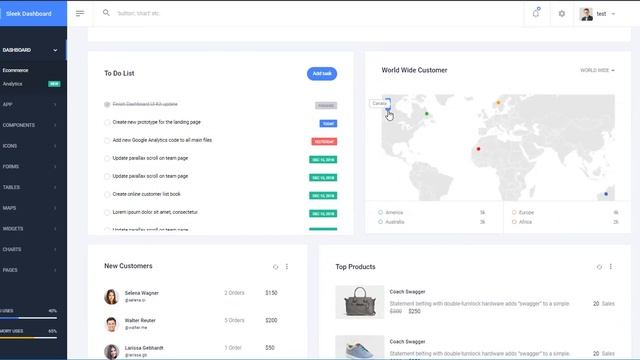640x360 pixels.
Task: Open Top Products more options menu
Action: coord(611,267)
